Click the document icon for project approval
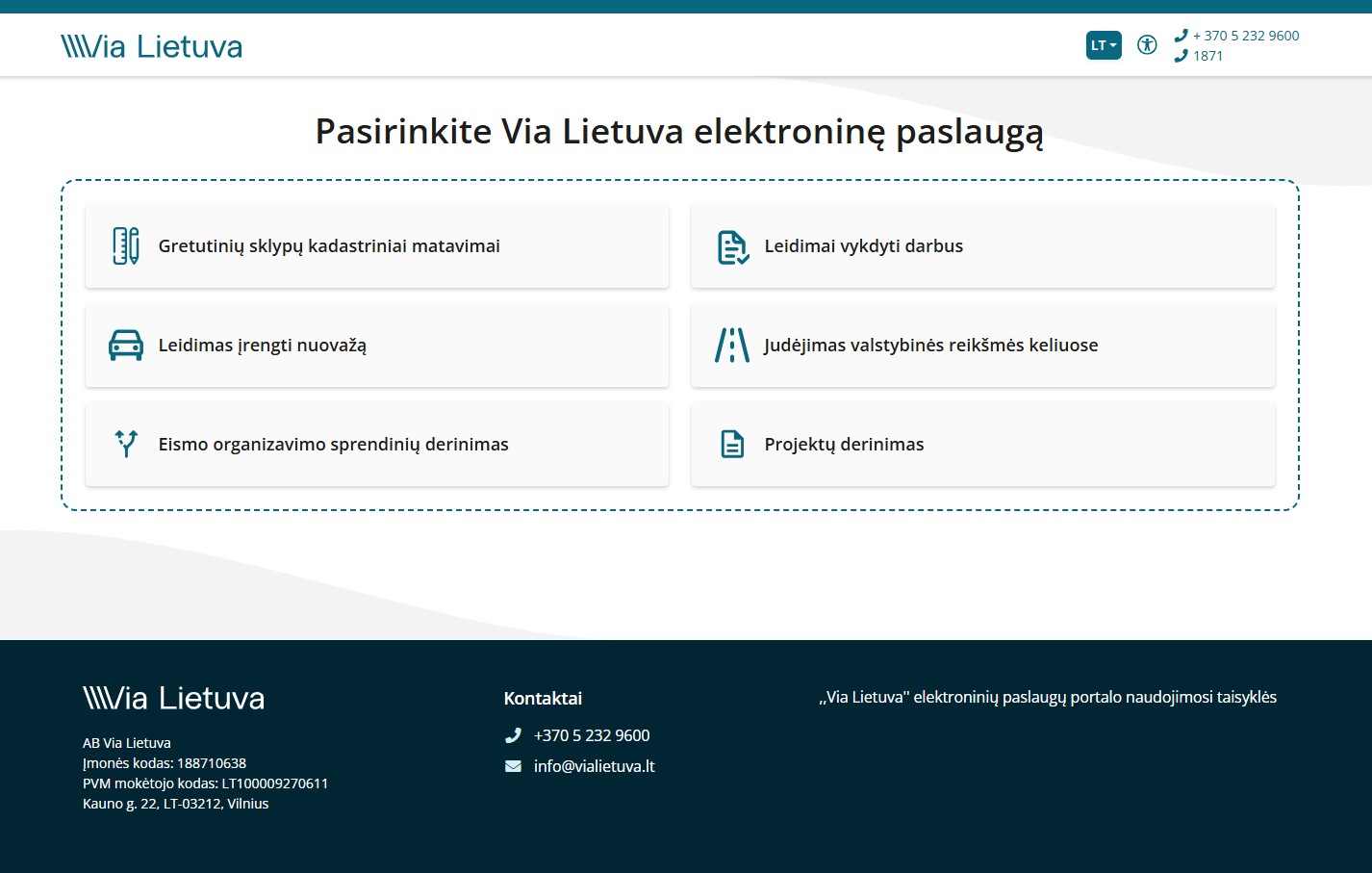Image resolution: width=1372 pixels, height=873 pixels. point(732,445)
